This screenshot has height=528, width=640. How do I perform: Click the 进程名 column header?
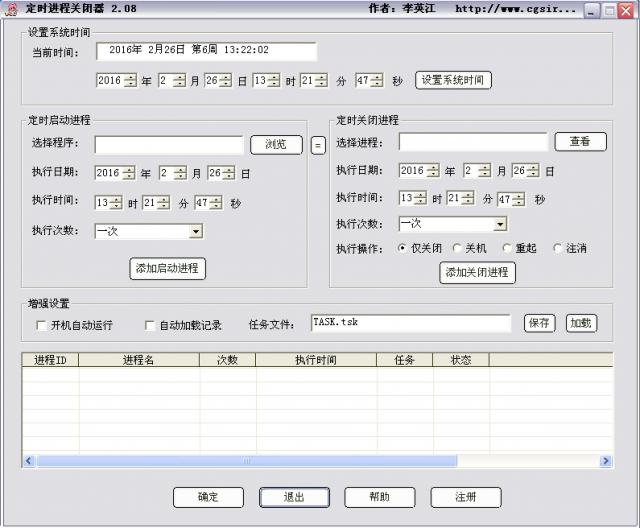138,360
